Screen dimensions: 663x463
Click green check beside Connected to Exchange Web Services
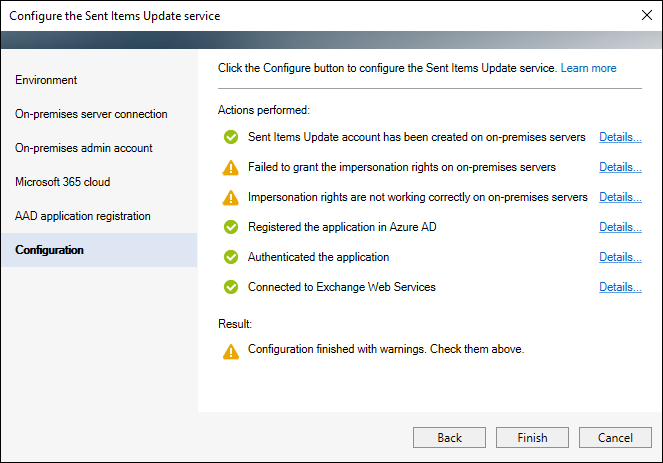(x=231, y=287)
